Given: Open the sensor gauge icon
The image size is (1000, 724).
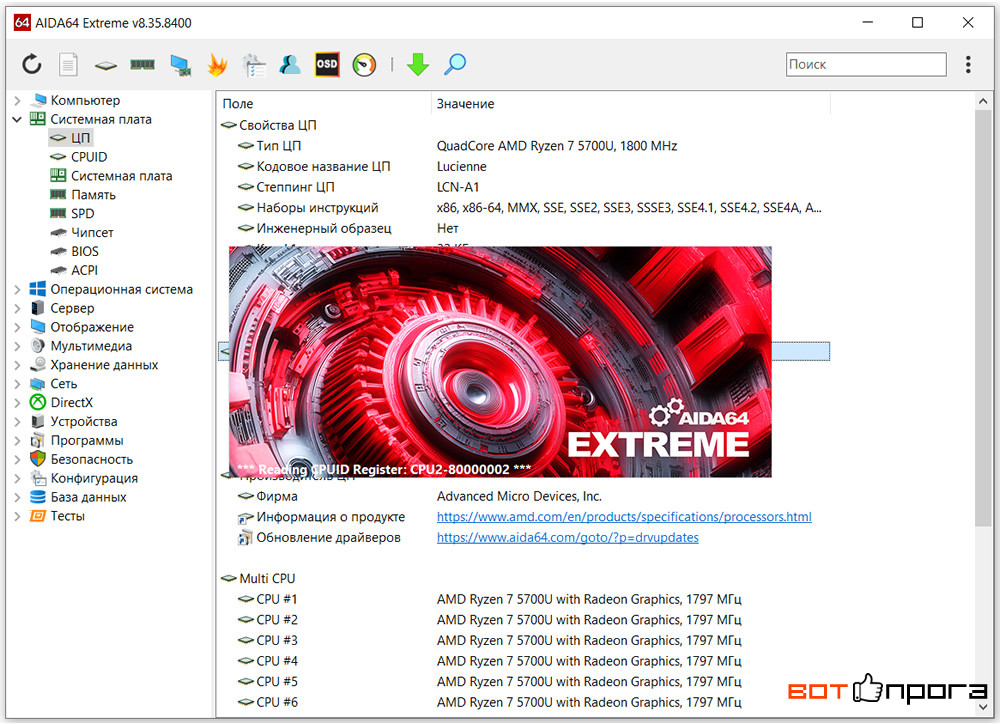Looking at the screenshot, I should tap(364, 64).
